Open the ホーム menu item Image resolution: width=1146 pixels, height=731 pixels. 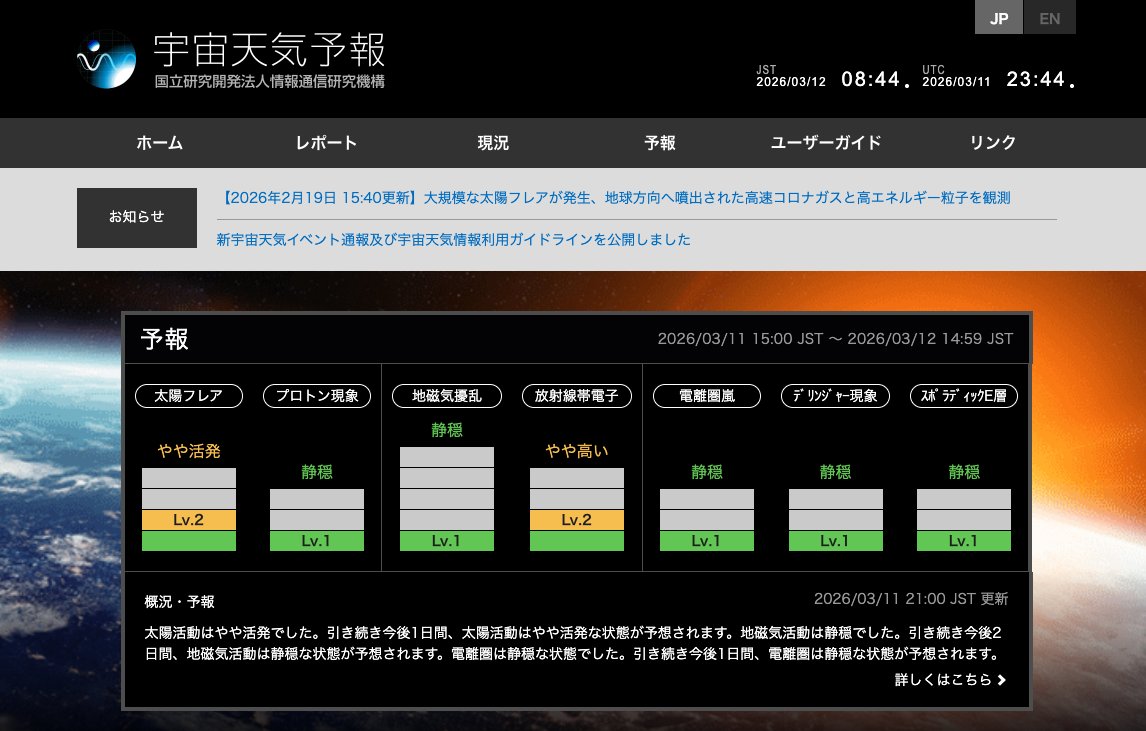click(159, 143)
